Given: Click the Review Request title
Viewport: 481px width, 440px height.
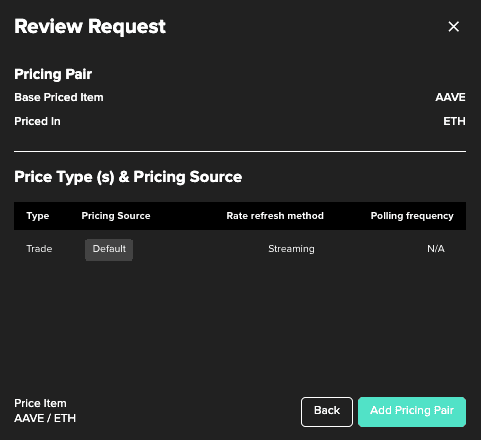Looking at the screenshot, I should click(x=90, y=27).
